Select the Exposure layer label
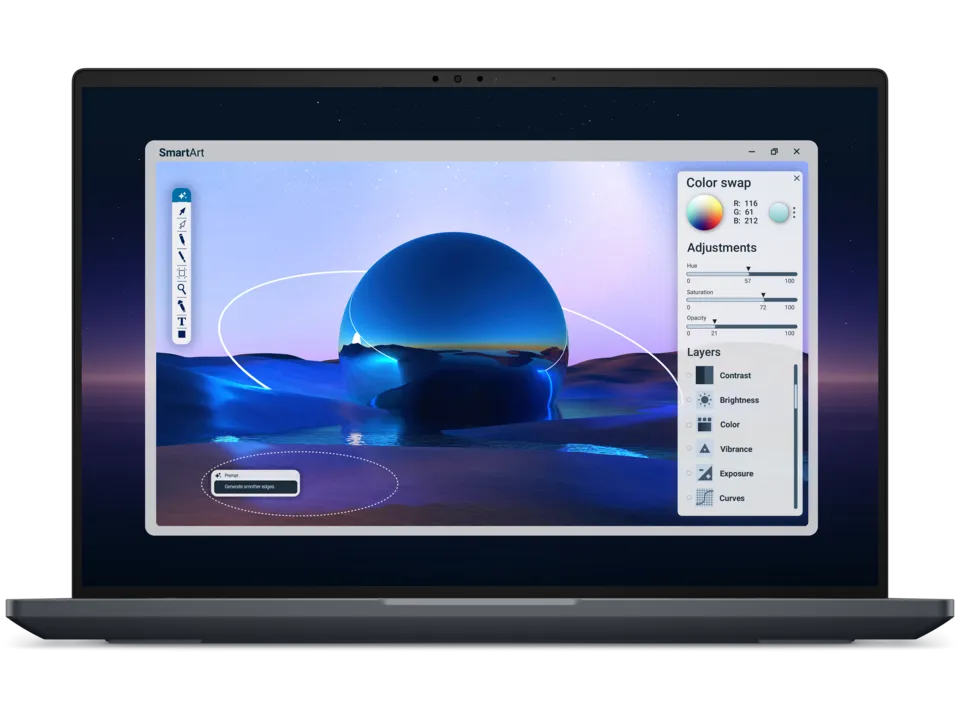The image size is (960, 720). tap(736, 473)
